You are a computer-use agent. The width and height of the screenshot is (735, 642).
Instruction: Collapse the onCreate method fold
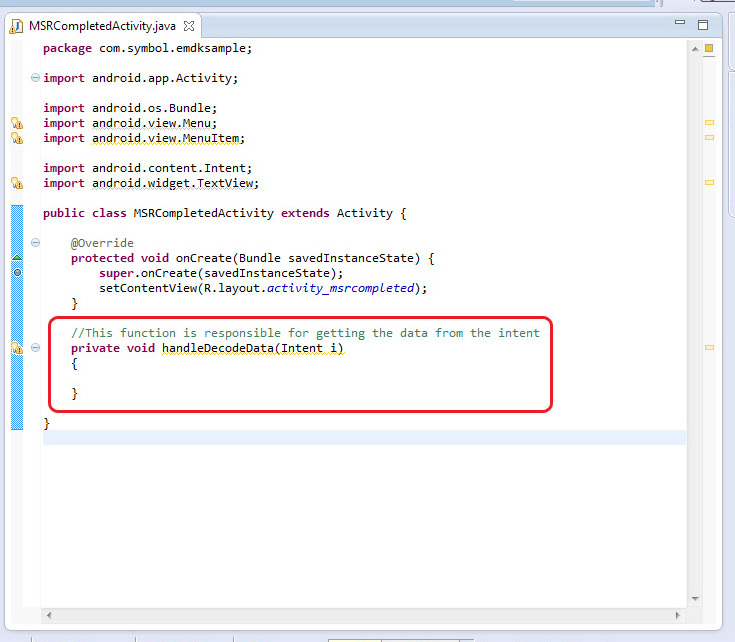coord(36,243)
